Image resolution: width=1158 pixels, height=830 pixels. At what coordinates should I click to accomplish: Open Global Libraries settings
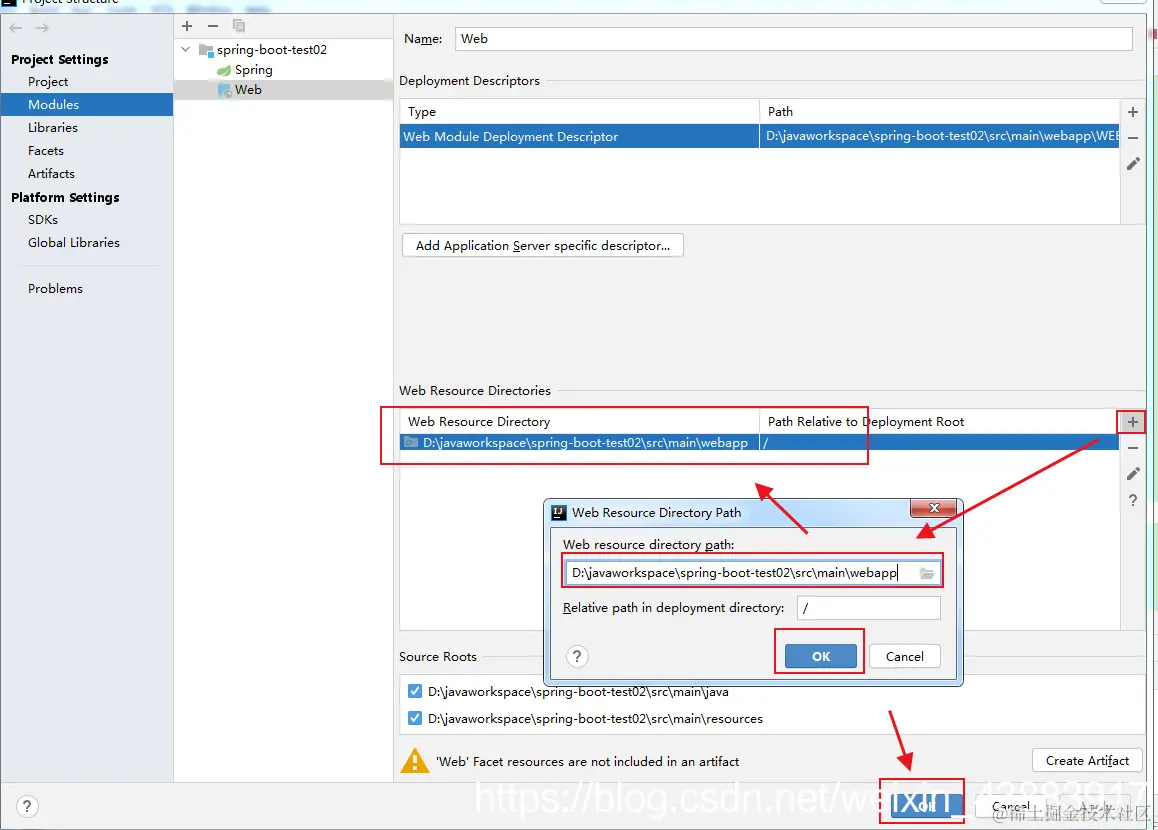(74, 242)
